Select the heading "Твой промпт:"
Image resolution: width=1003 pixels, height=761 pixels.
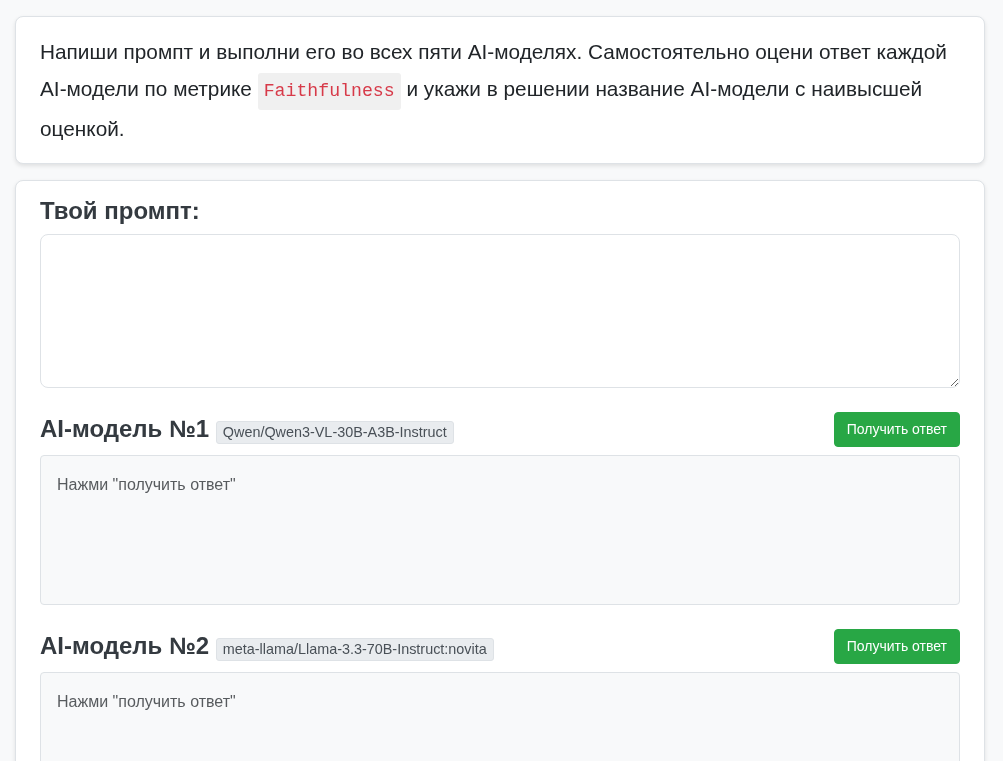pos(119,211)
